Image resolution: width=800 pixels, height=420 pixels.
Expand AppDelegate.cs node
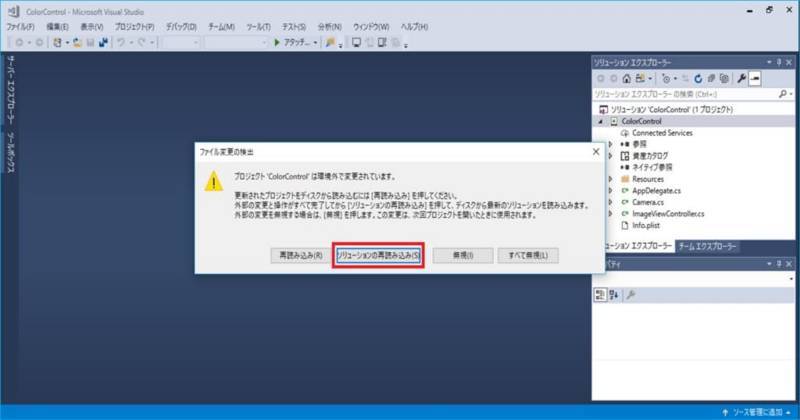(610, 191)
